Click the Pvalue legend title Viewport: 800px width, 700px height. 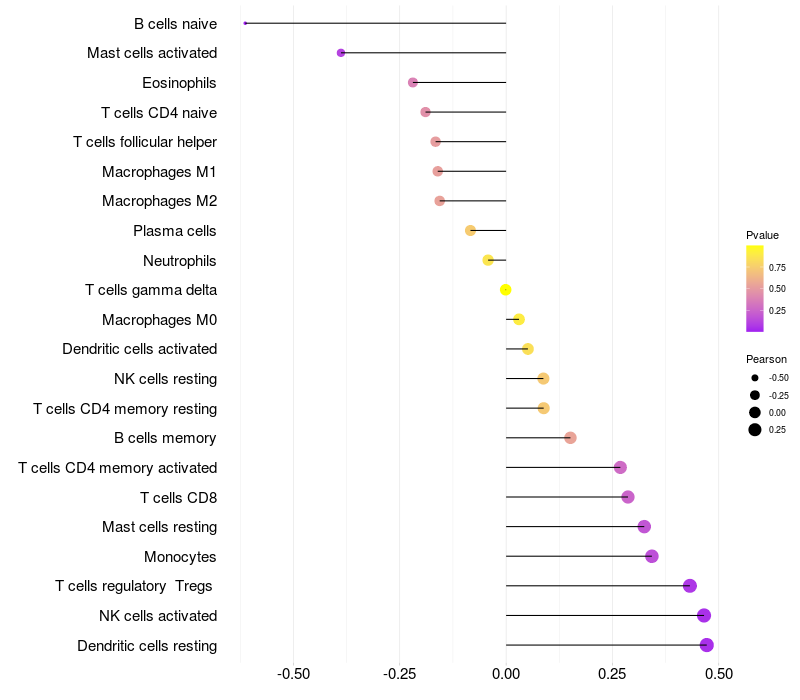tap(762, 235)
